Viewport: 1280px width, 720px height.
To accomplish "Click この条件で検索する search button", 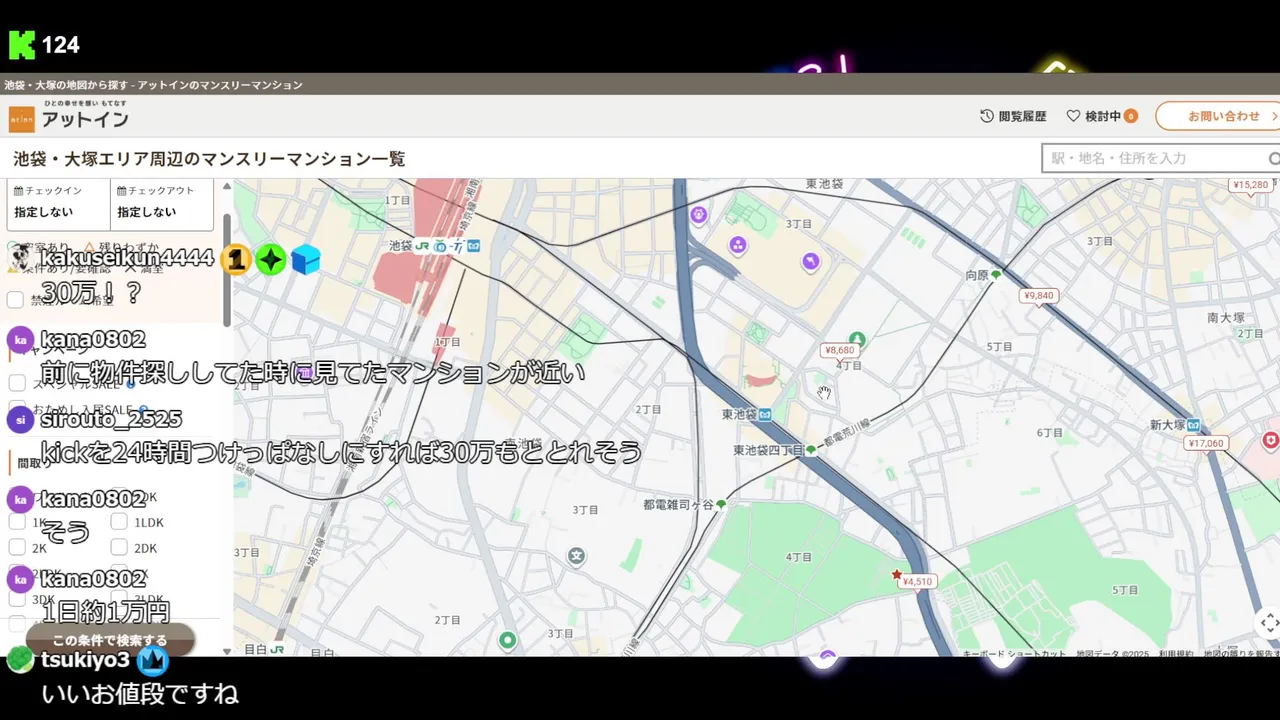I will click(110, 640).
